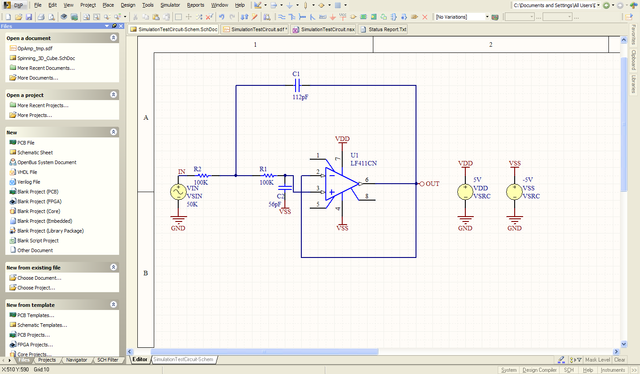Click the Instruments status bar button
This screenshot has width=640, height=374.
(x=613, y=370)
